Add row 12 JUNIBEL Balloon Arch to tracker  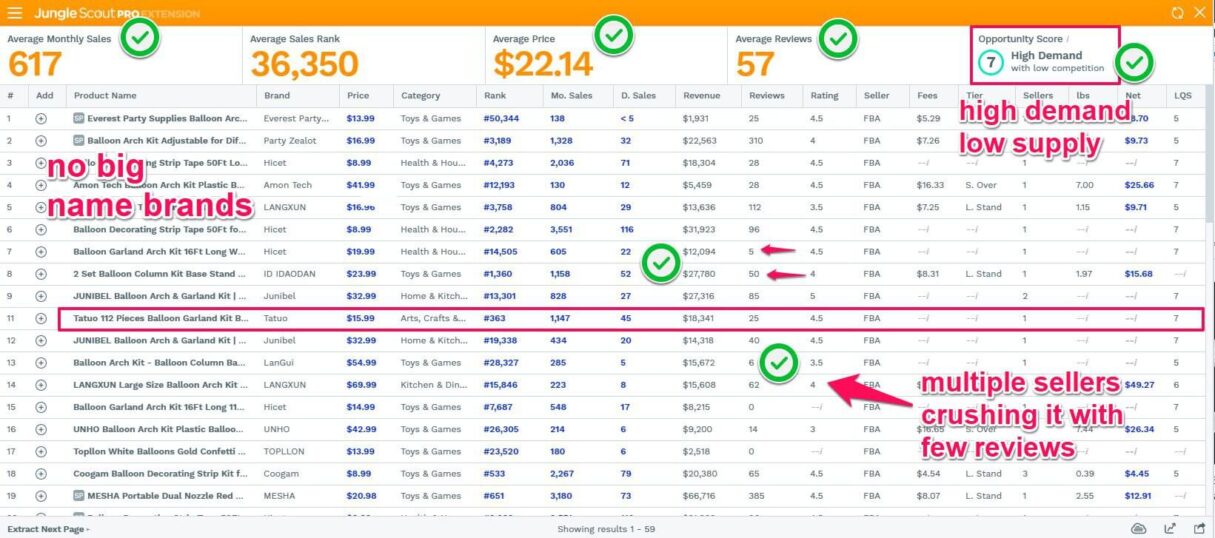[x=41, y=341]
